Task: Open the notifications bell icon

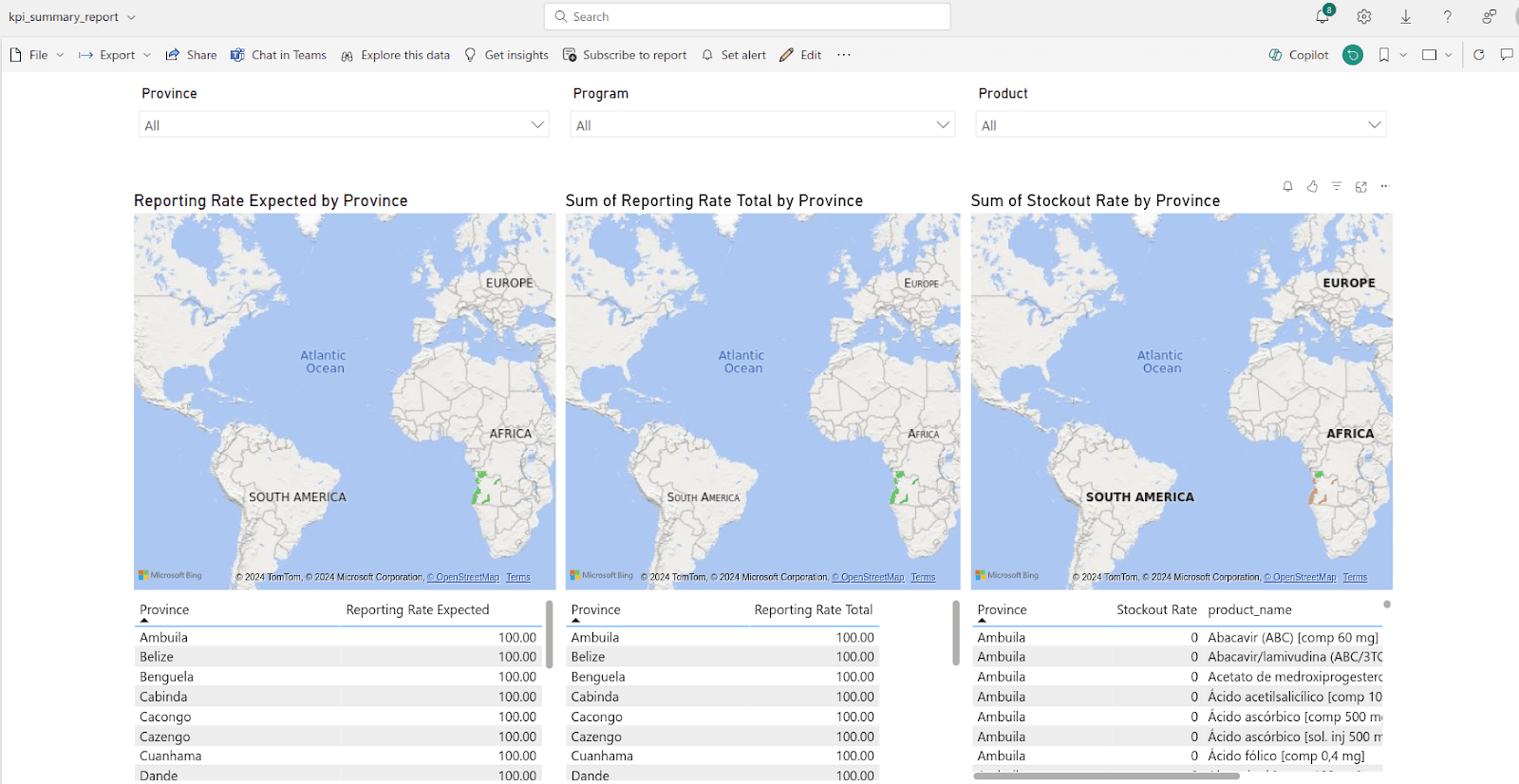Action: point(1322,16)
